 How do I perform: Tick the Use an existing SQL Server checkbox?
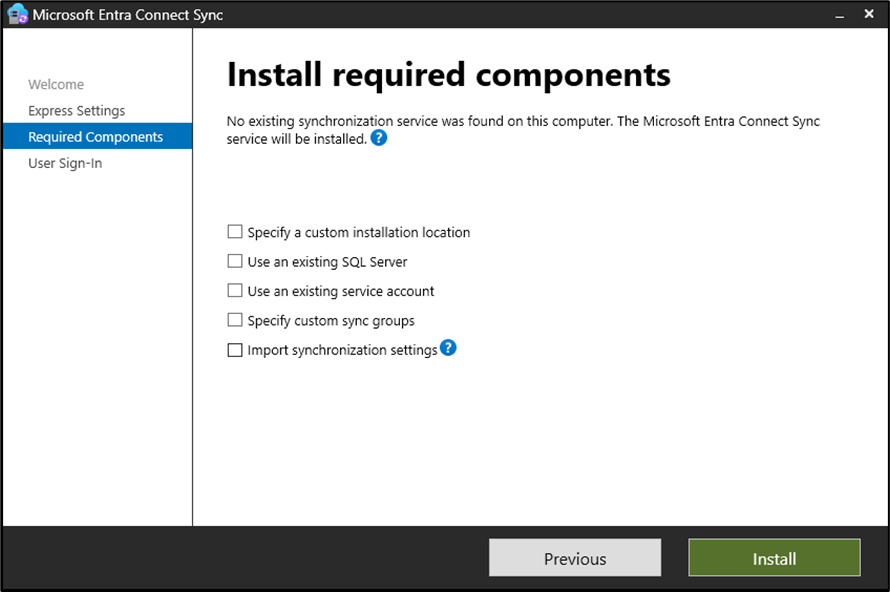pyautogui.click(x=235, y=262)
